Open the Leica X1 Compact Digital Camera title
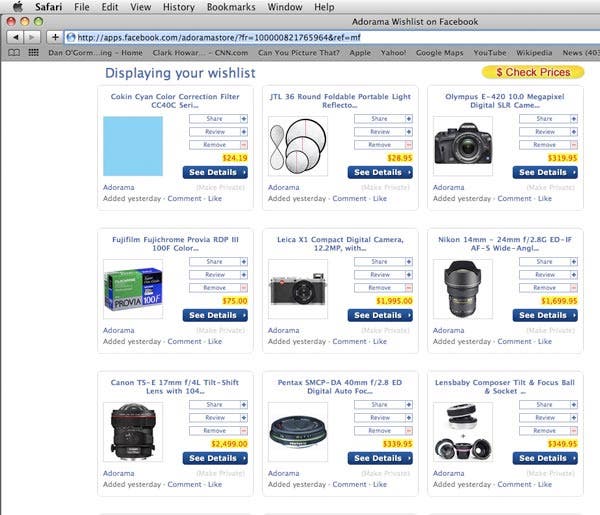 pos(340,244)
